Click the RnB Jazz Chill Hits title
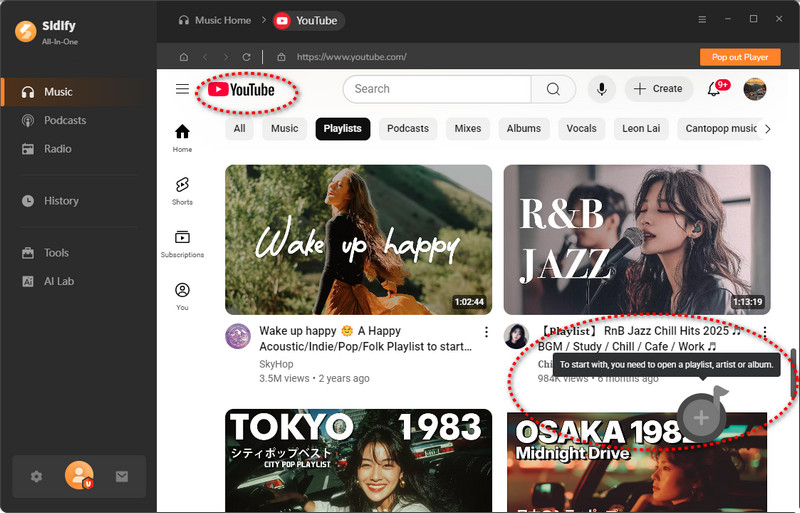 click(640, 338)
